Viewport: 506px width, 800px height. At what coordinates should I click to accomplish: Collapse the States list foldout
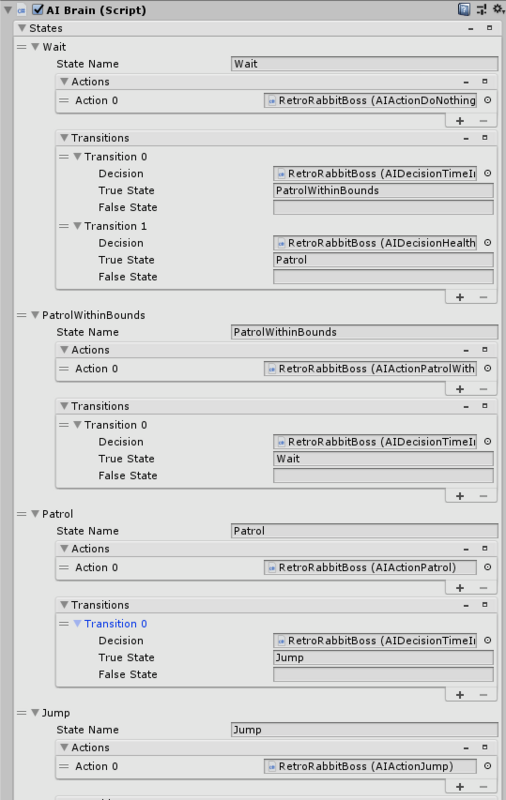(22, 28)
